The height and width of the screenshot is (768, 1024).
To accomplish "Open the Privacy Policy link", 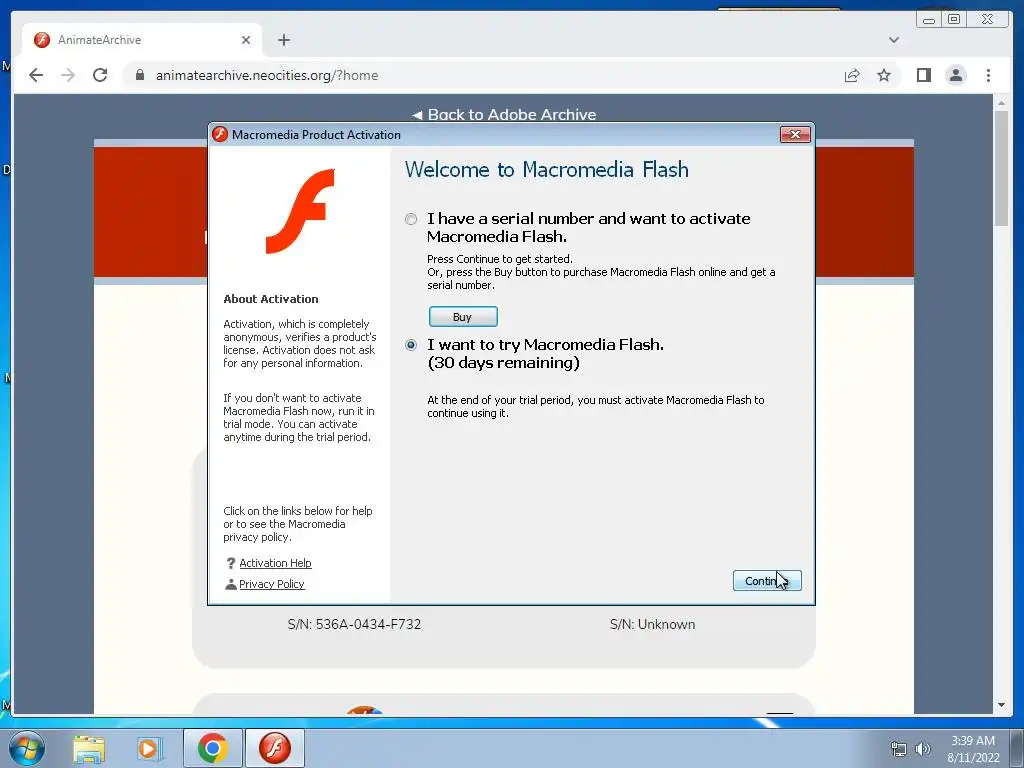I will (272, 584).
